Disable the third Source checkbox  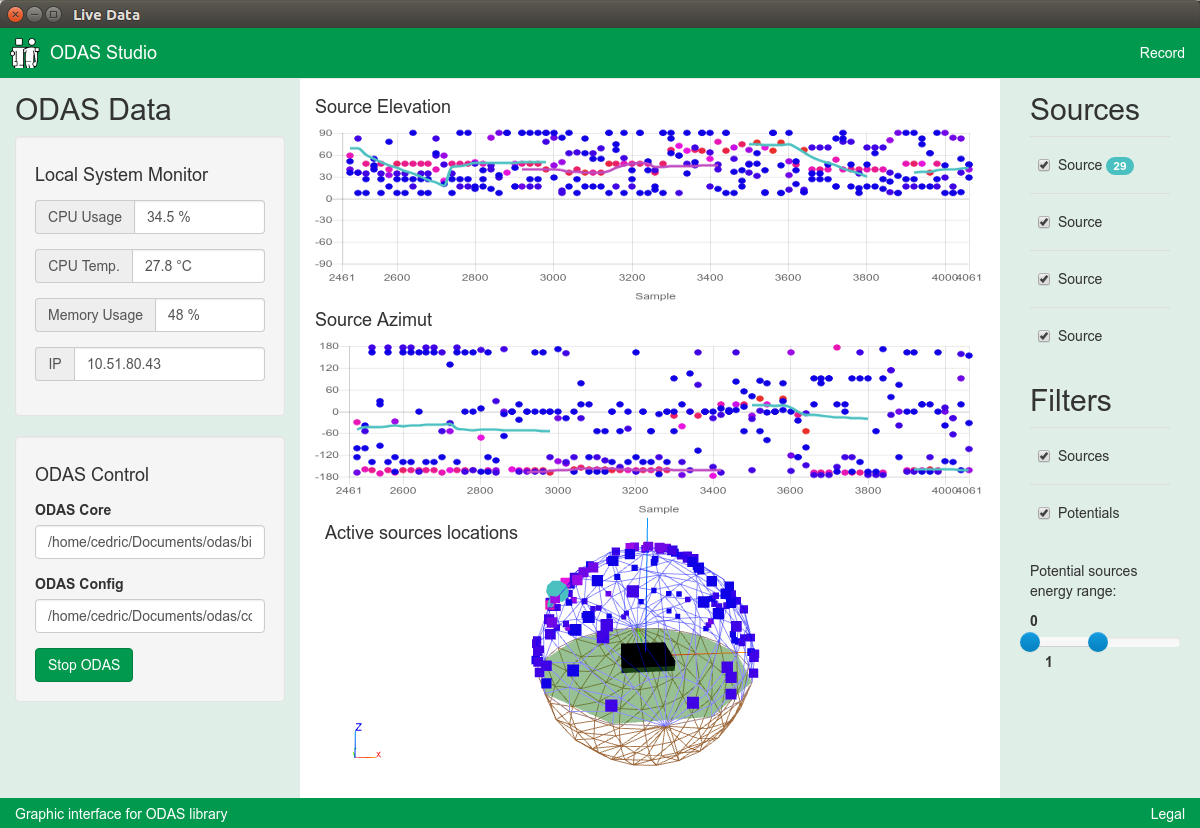click(x=1044, y=279)
